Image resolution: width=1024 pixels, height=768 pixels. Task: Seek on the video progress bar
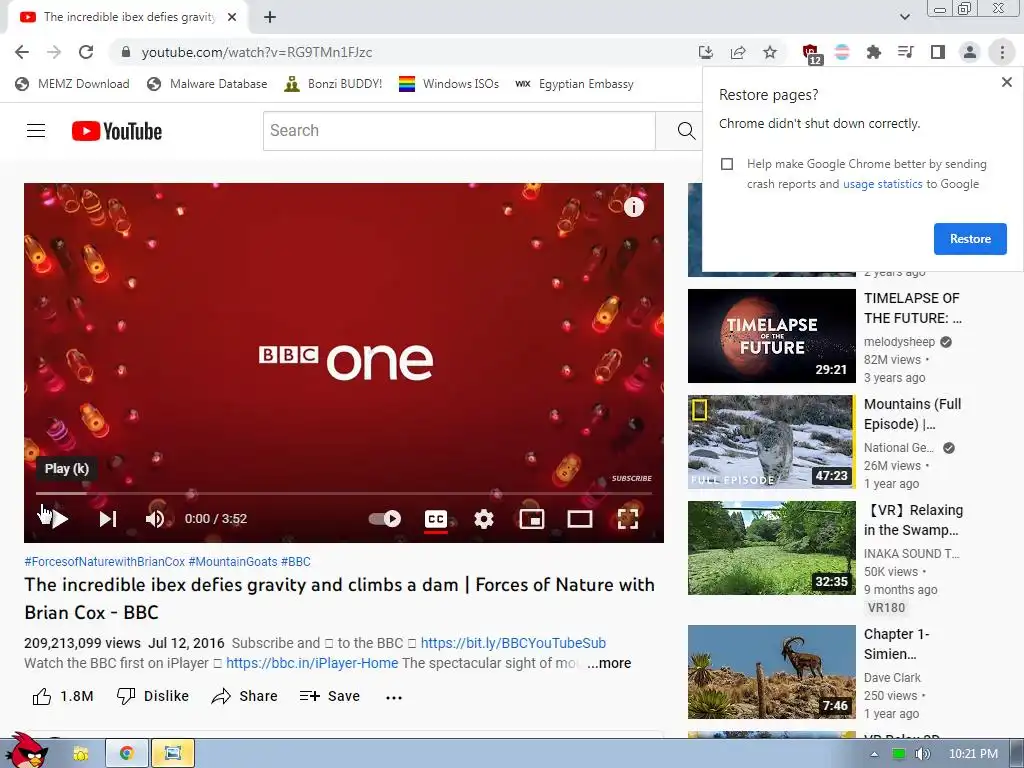(344, 493)
